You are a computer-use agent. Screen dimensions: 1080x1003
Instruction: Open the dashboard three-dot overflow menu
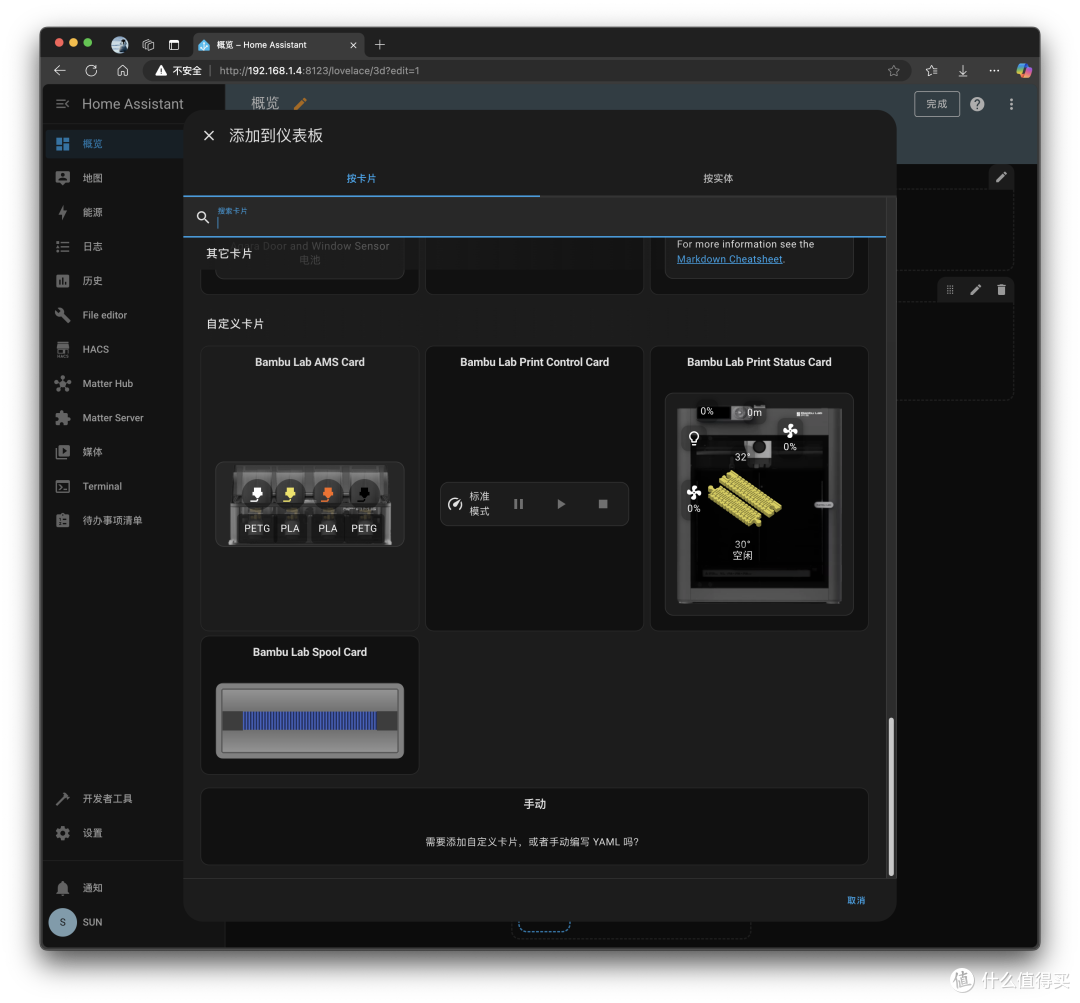1011,104
